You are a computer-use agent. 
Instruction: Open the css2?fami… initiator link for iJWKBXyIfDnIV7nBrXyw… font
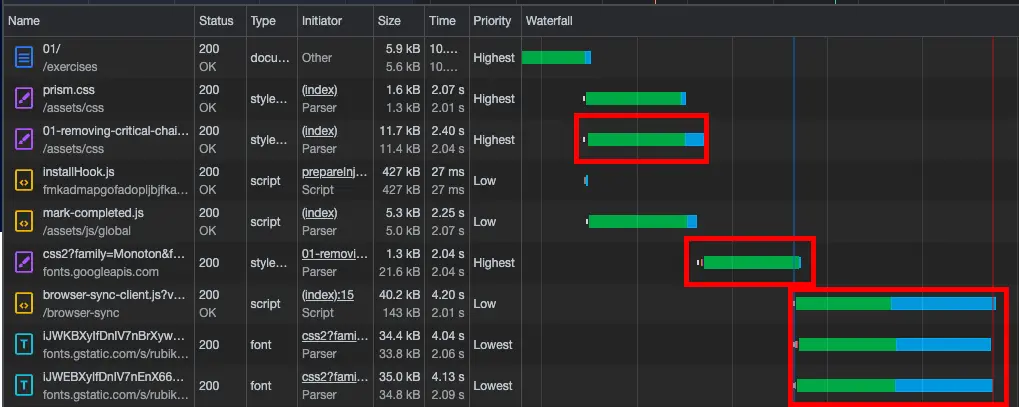pyautogui.click(x=335, y=335)
